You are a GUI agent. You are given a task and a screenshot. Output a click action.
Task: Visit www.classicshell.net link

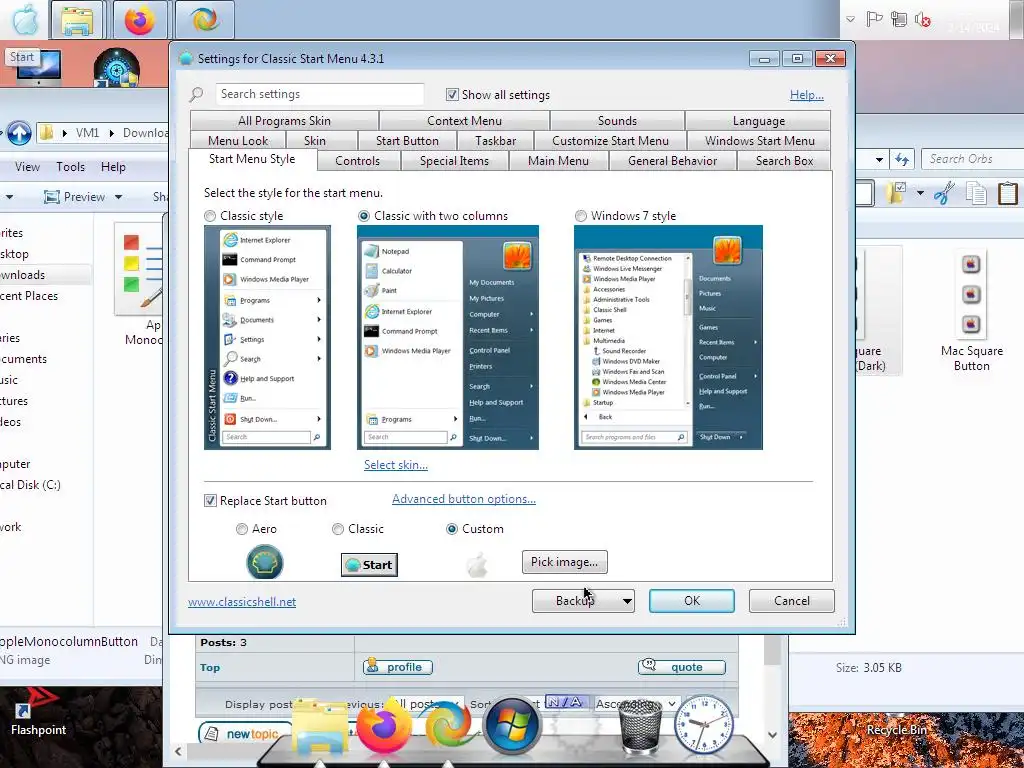[x=242, y=602]
